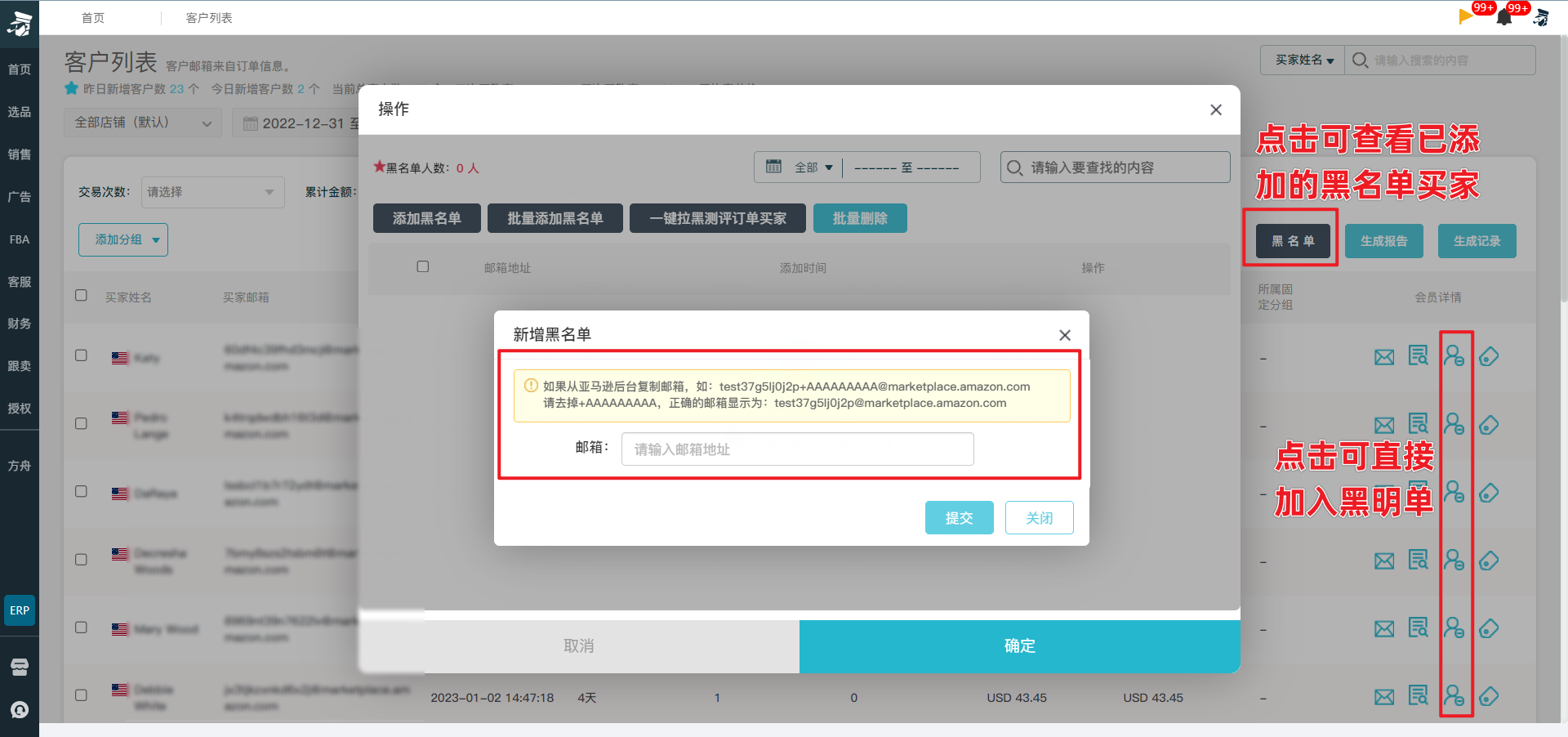Click the 关闭 button in 新增黑名单
Image resolution: width=1568 pixels, height=737 pixels.
[x=1039, y=517]
